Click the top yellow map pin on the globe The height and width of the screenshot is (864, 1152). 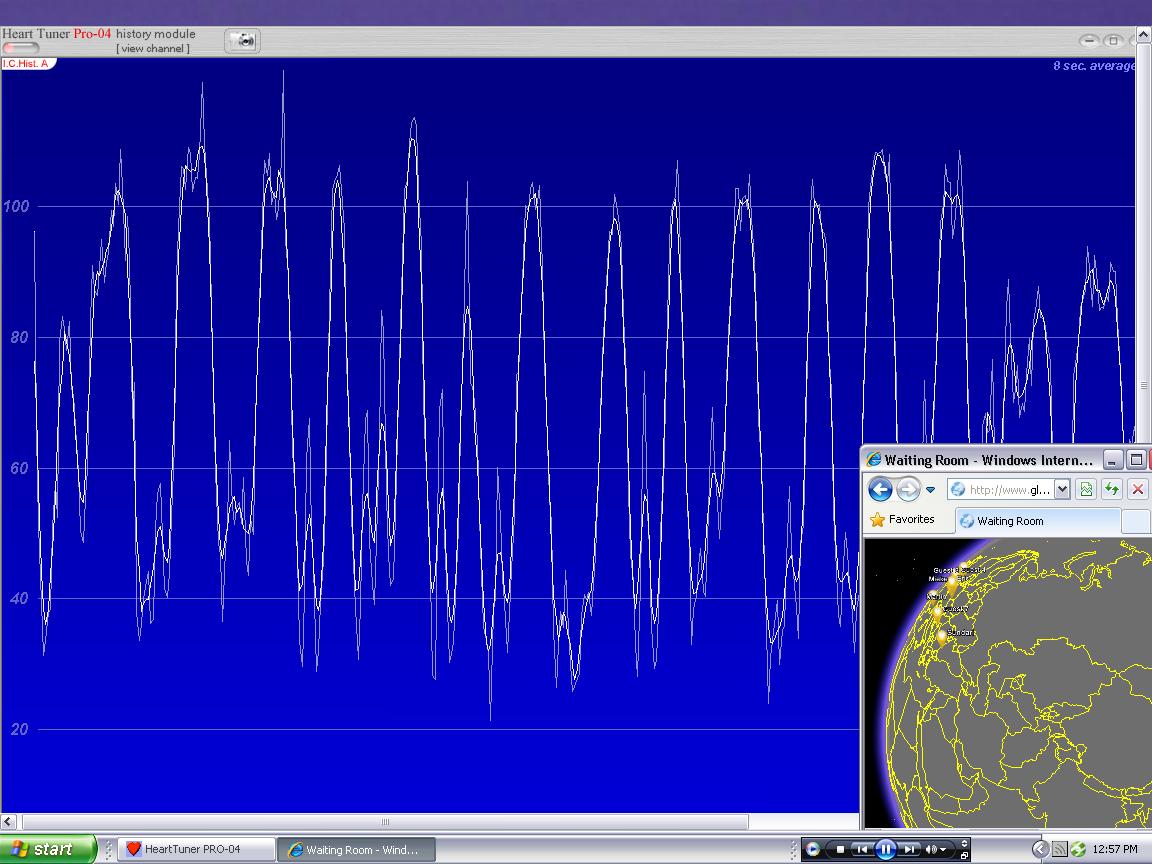[963, 567]
